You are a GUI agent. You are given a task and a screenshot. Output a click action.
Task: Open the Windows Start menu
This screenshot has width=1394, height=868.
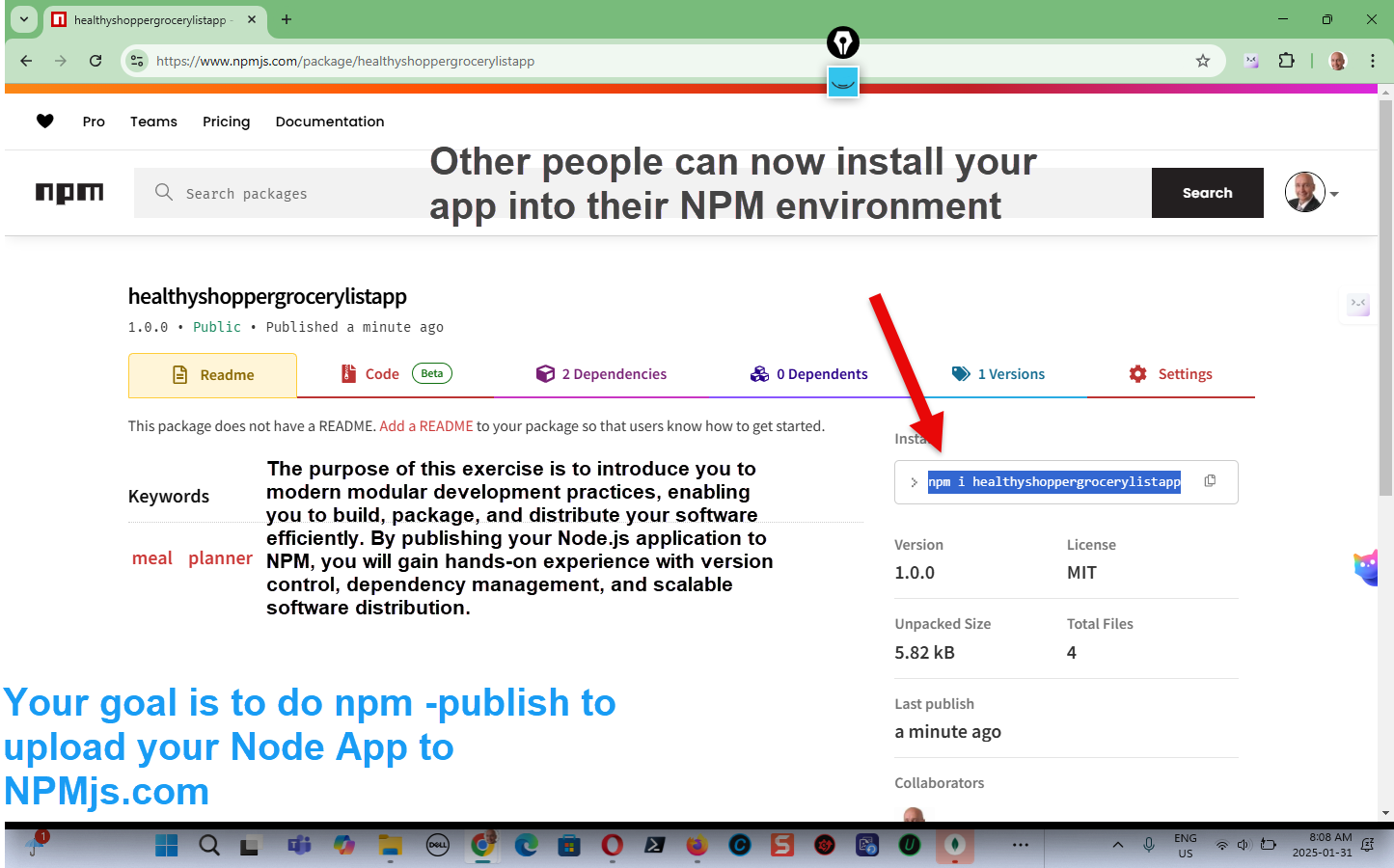click(x=167, y=846)
